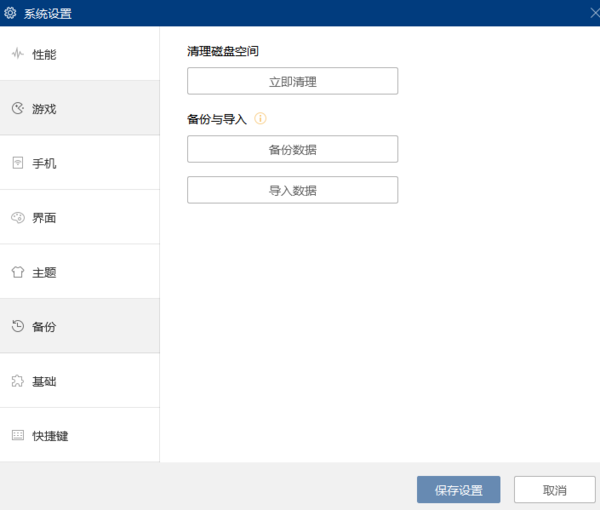600x510 pixels.
Task: Click the 基础 puzzle piece icon
Action: point(18,381)
